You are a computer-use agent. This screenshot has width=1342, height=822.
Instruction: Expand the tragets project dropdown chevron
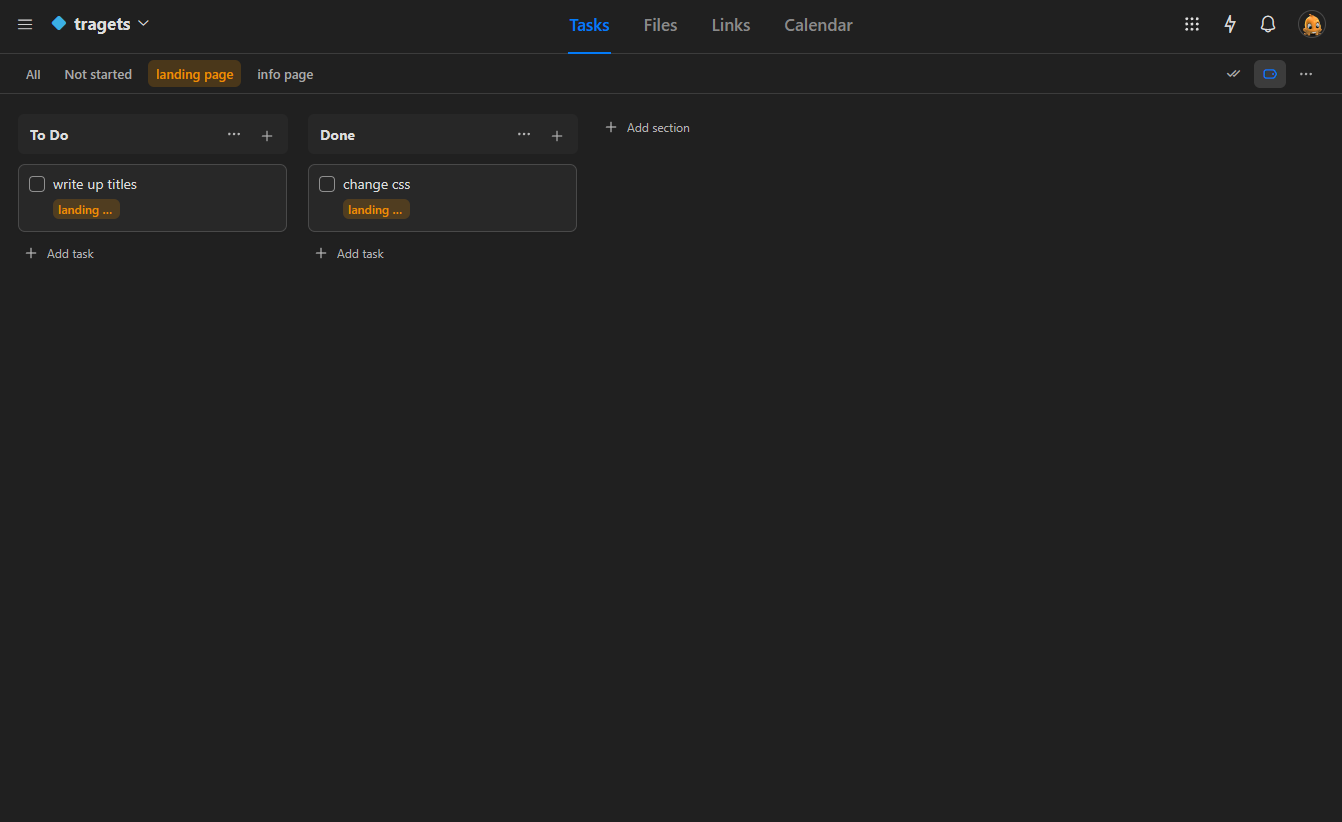pyautogui.click(x=144, y=23)
